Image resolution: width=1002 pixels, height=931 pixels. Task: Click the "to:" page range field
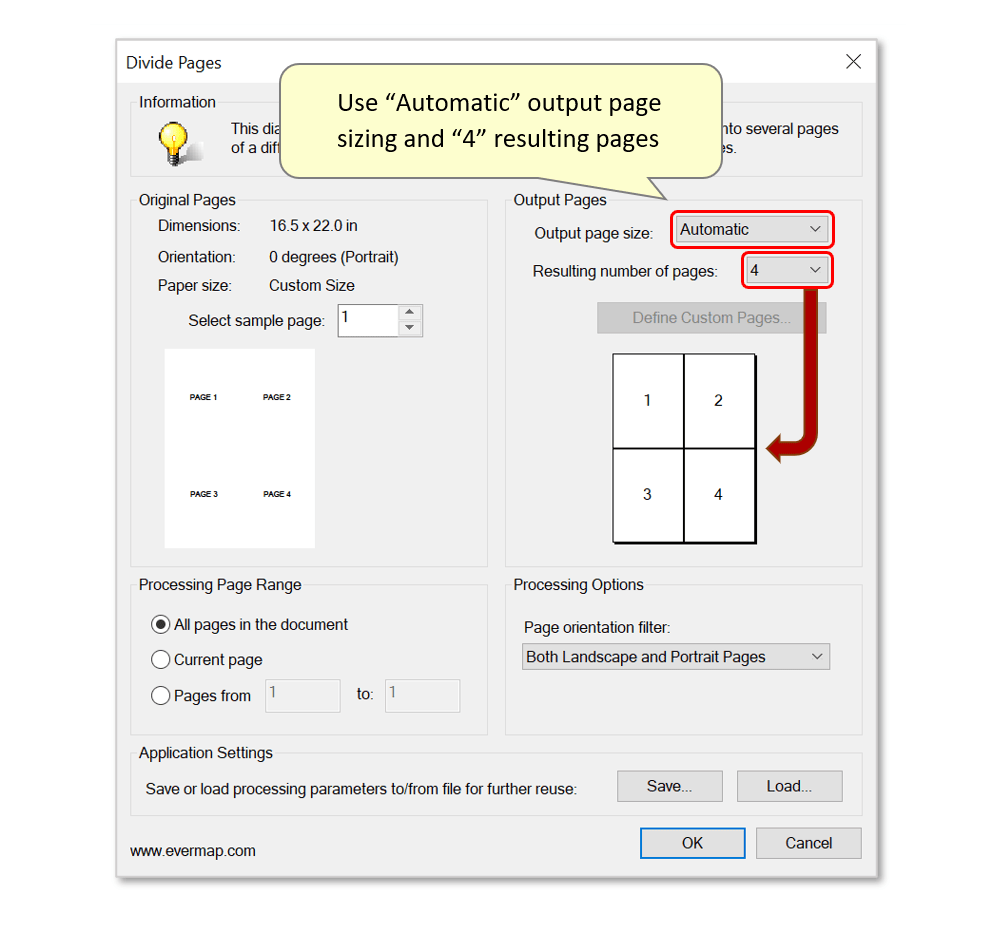tap(422, 696)
